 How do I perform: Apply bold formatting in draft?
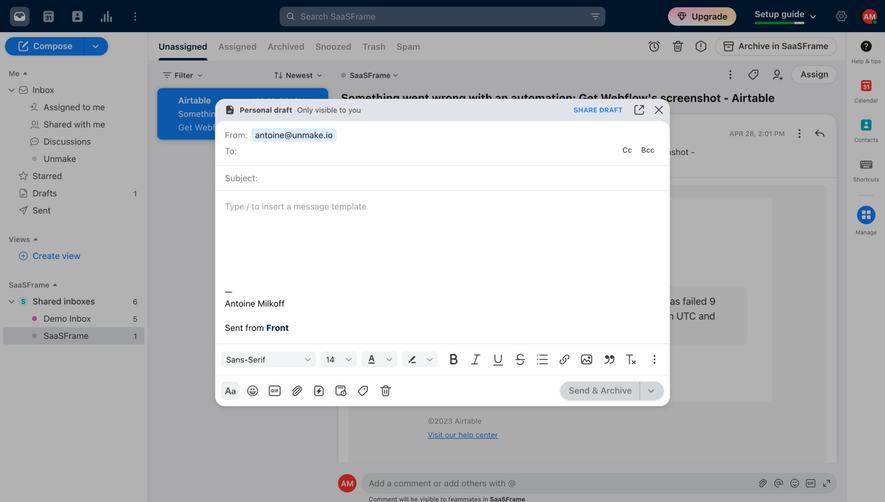(x=453, y=360)
